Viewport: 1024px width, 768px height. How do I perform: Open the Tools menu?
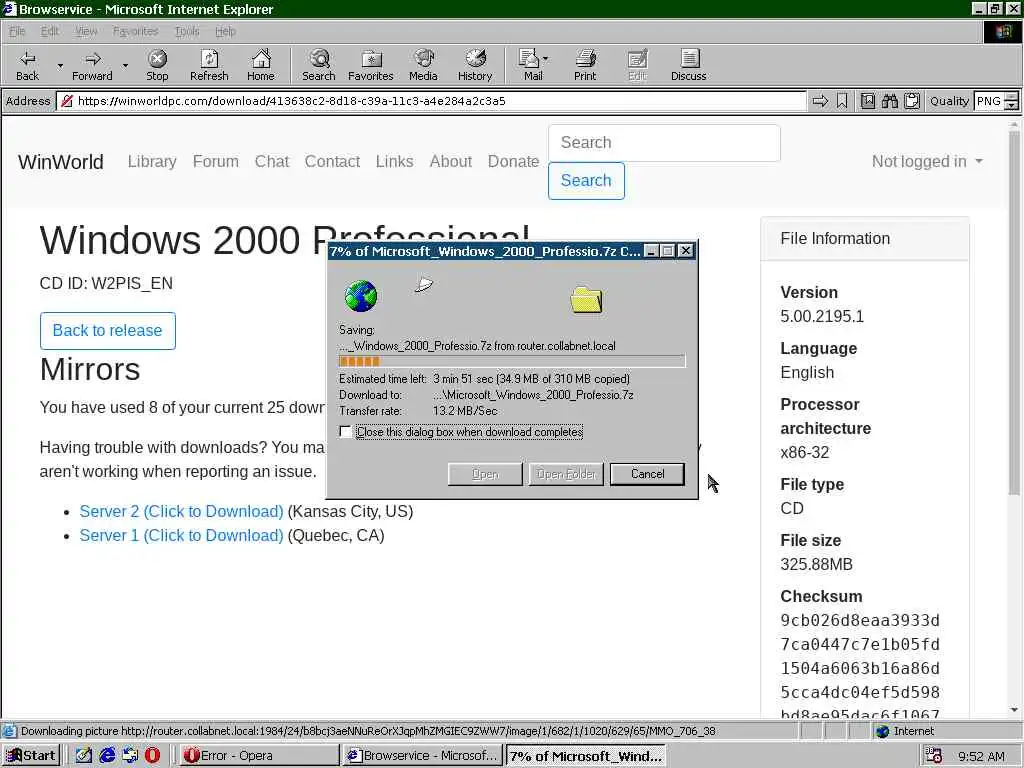click(x=187, y=31)
